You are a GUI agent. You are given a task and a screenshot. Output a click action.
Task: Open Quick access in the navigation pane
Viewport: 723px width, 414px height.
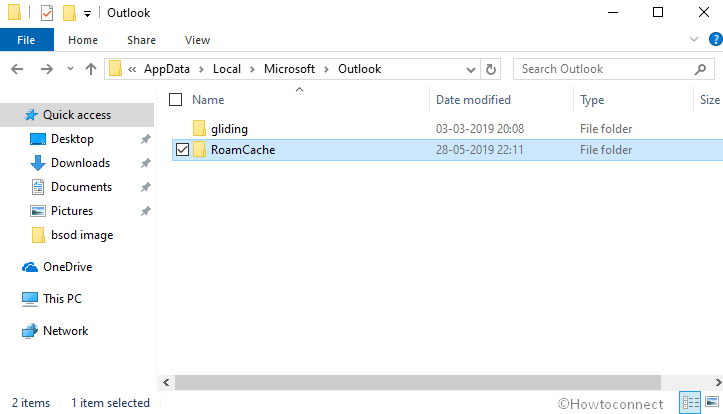(77, 115)
